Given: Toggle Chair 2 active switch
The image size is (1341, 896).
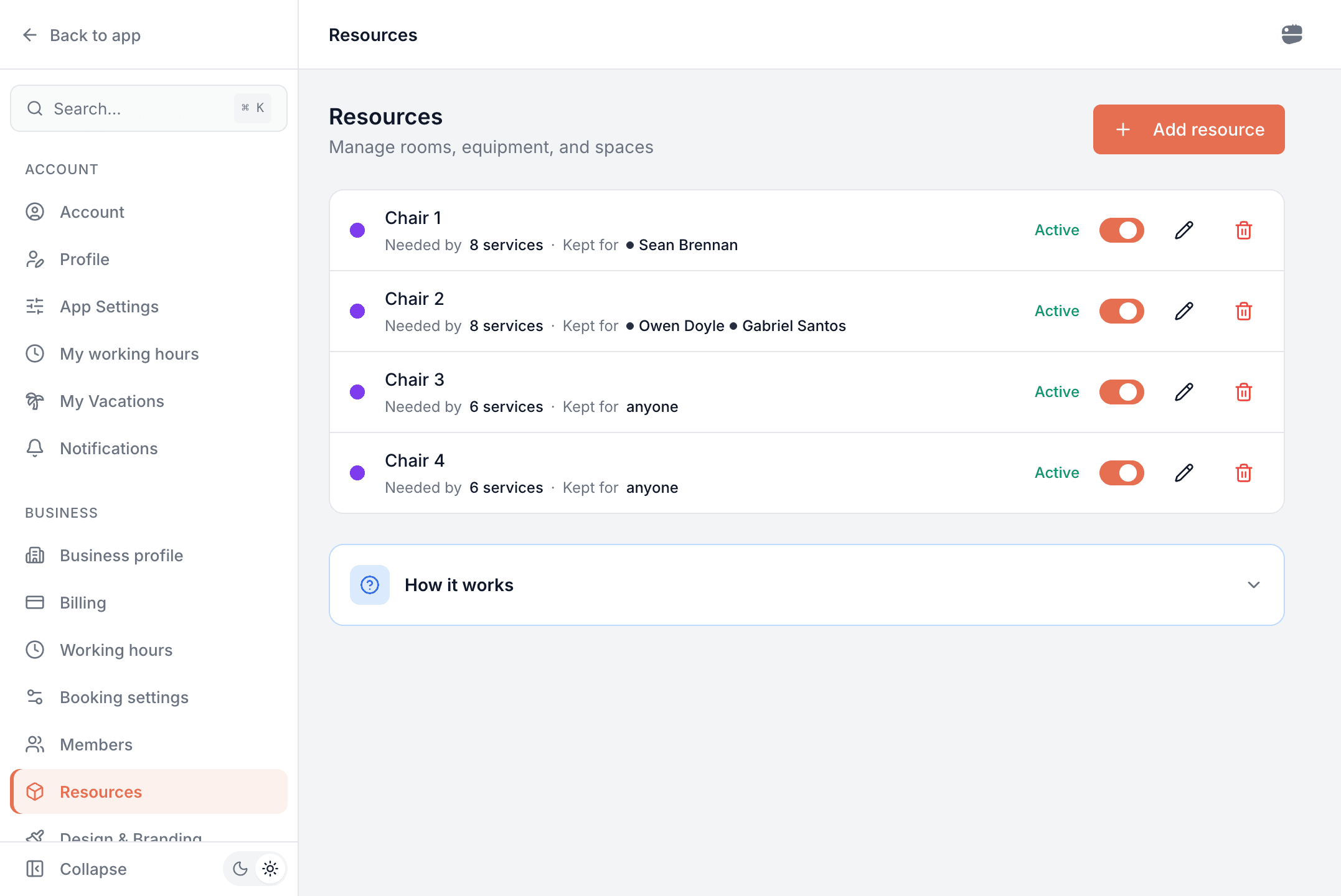Looking at the screenshot, I should (x=1122, y=311).
